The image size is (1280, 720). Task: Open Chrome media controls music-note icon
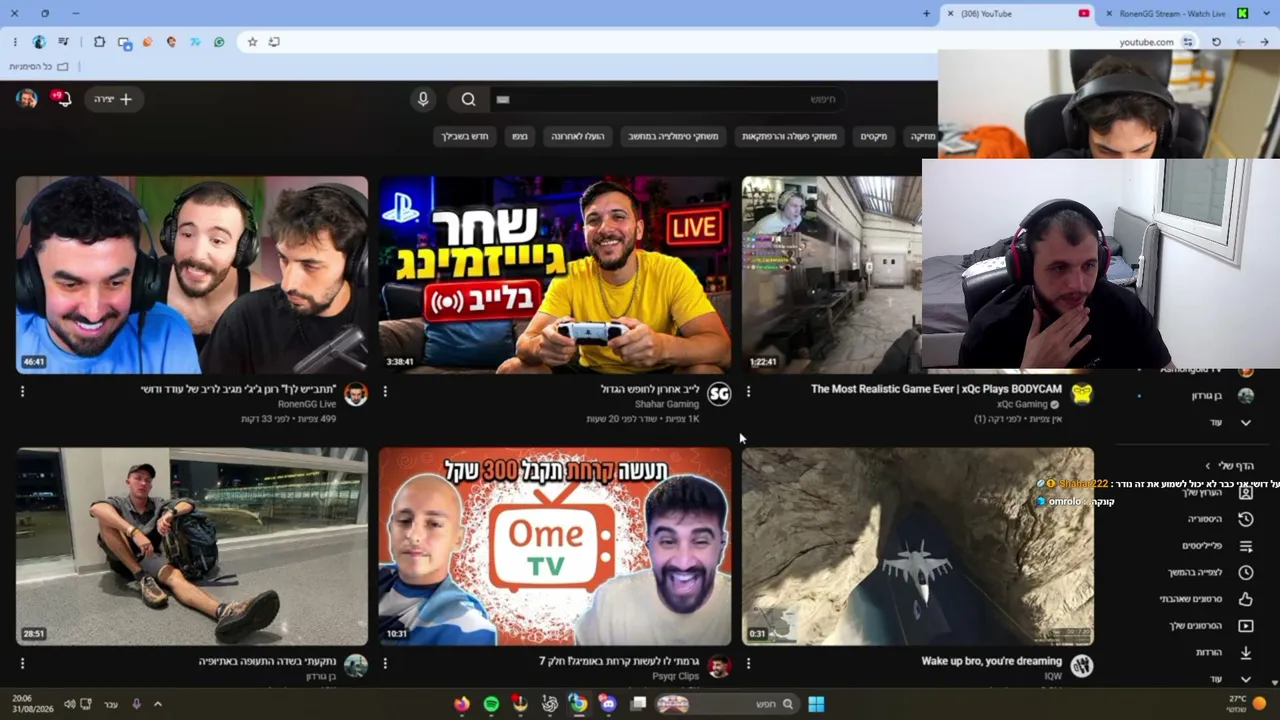64,42
